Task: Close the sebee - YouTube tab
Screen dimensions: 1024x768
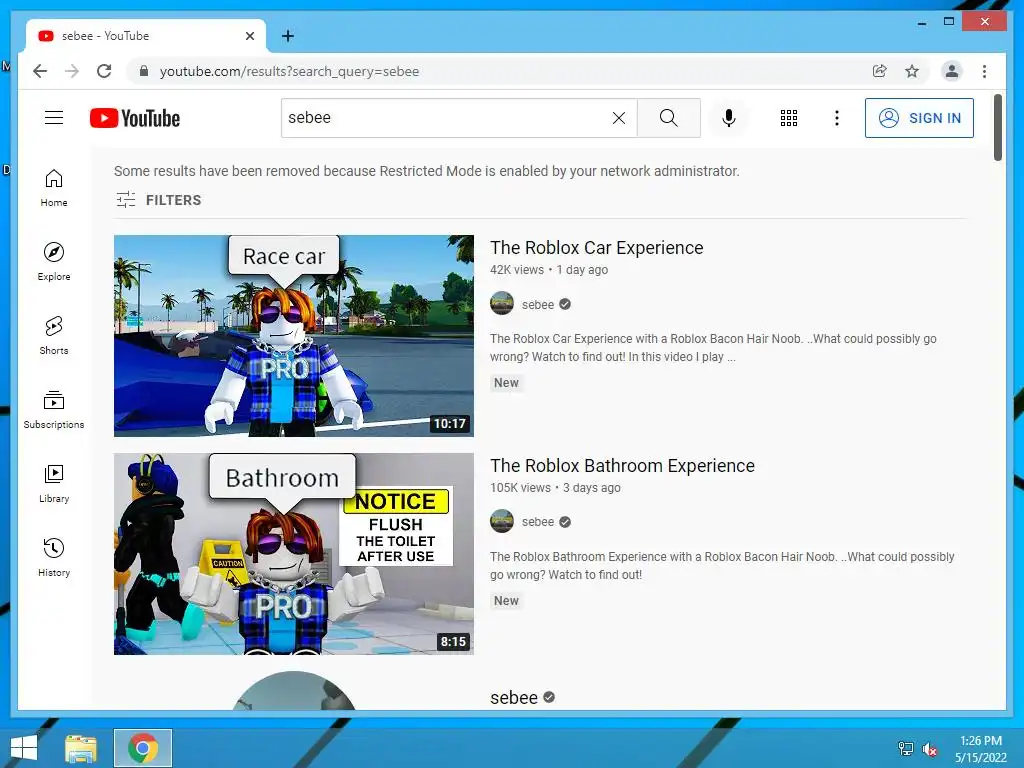Action: (249, 36)
